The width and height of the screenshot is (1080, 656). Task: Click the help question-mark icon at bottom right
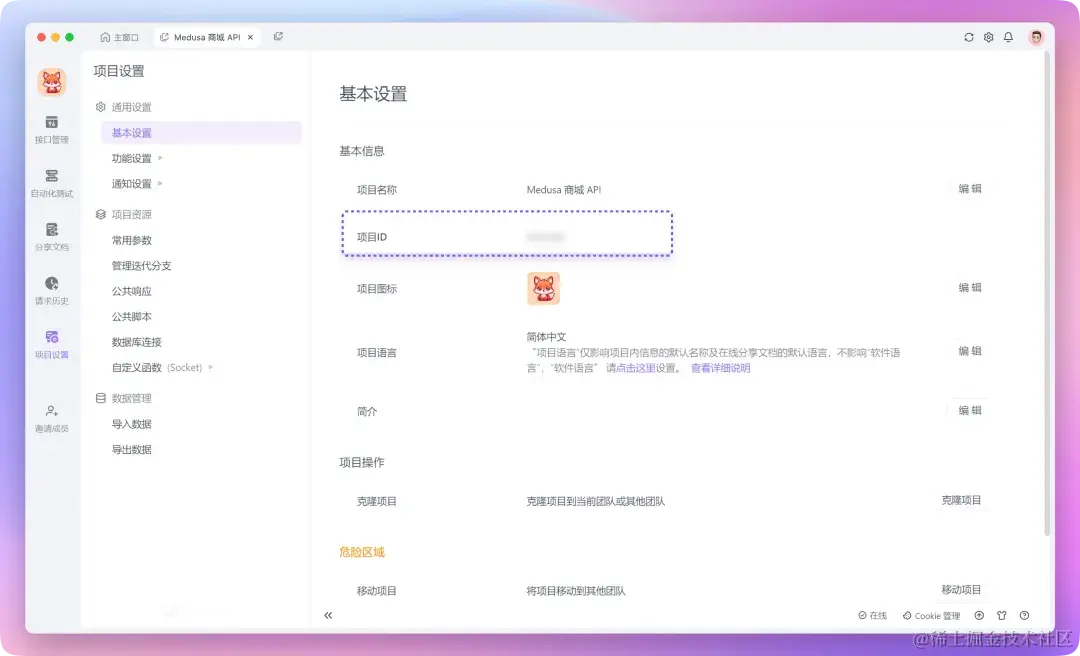click(x=1024, y=615)
